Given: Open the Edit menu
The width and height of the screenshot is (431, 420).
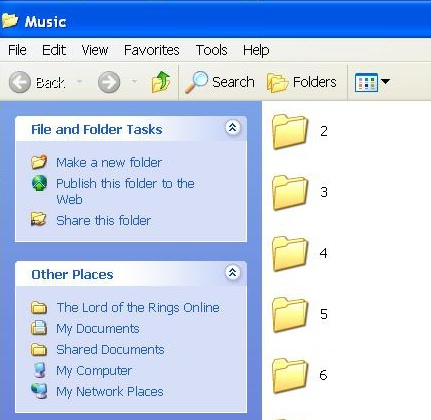Looking at the screenshot, I should coord(54,50).
